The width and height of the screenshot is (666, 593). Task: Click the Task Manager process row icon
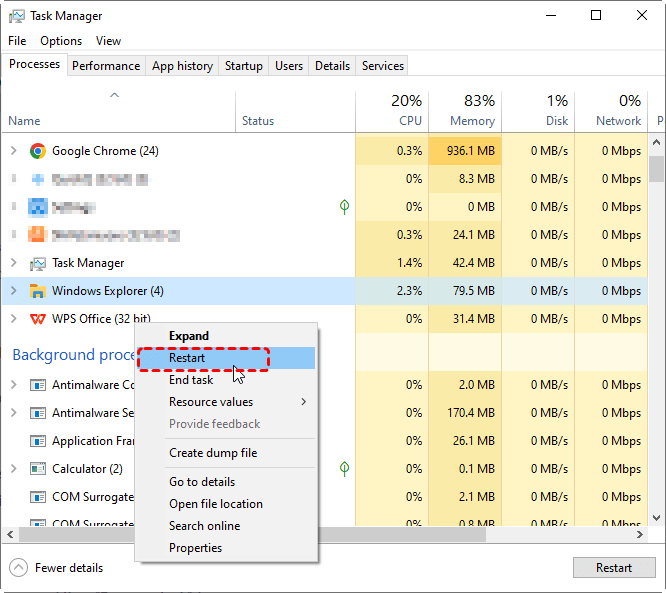coord(38,264)
